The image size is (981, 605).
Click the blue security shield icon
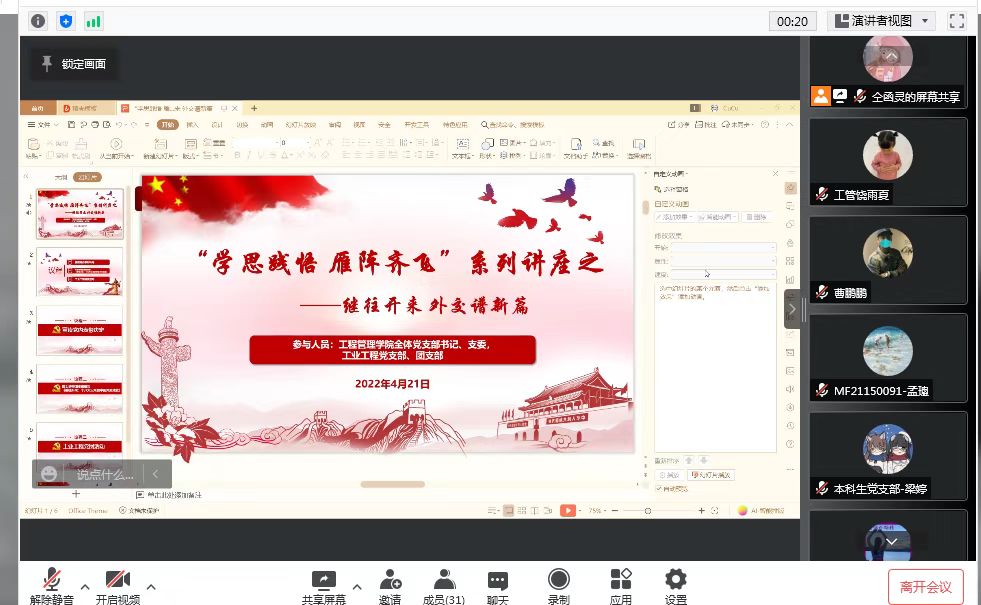click(x=66, y=21)
